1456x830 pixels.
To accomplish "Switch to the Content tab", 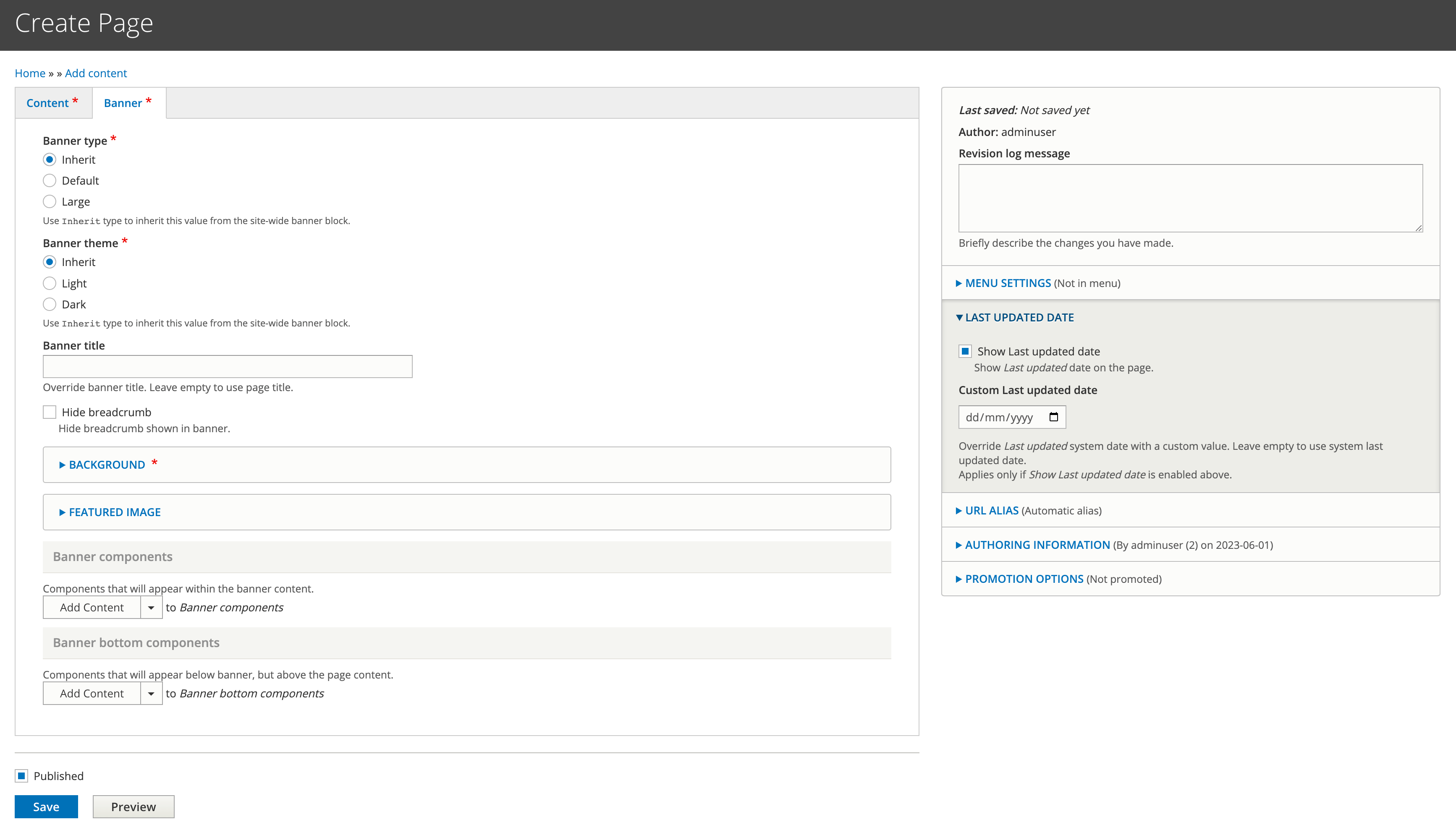I will pyautogui.click(x=48, y=103).
